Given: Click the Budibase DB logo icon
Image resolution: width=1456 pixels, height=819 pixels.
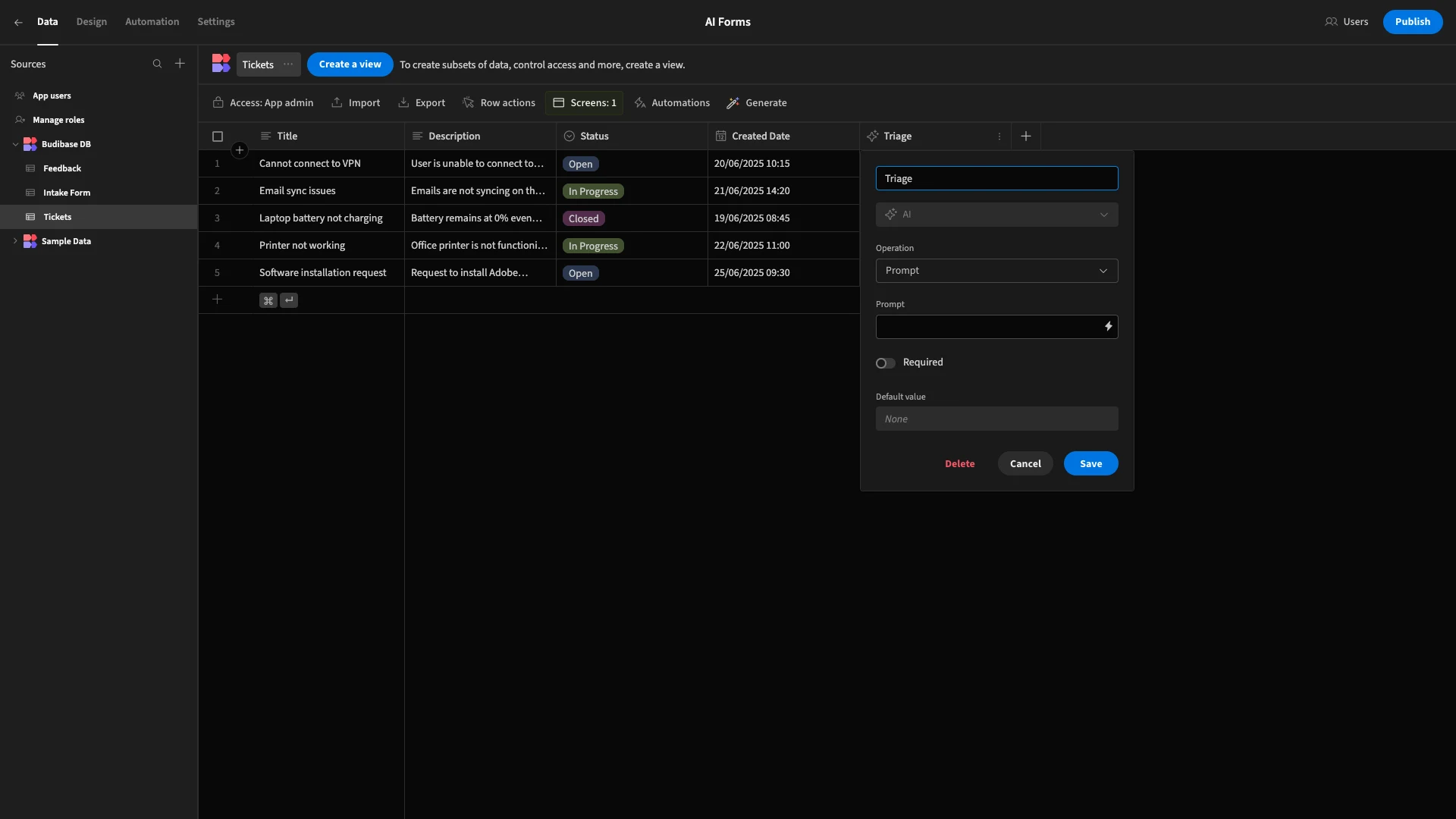Looking at the screenshot, I should (x=30, y=144).
